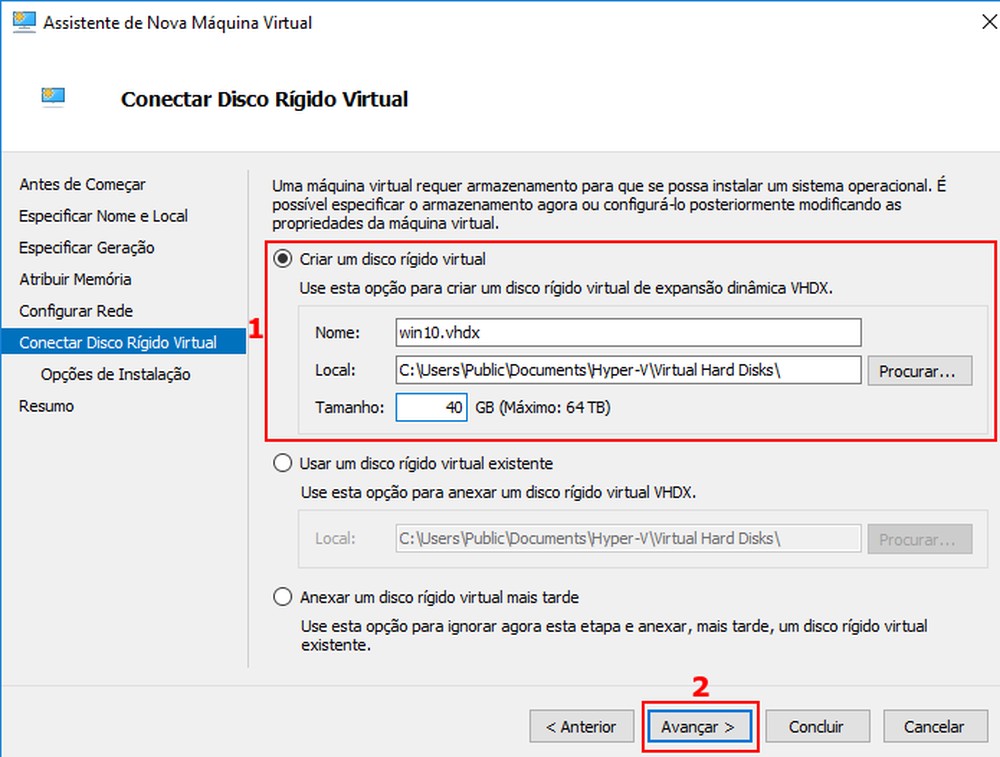Select 'Anexar um disco rígido virtual mais tarde'

(x=282, y=597)
